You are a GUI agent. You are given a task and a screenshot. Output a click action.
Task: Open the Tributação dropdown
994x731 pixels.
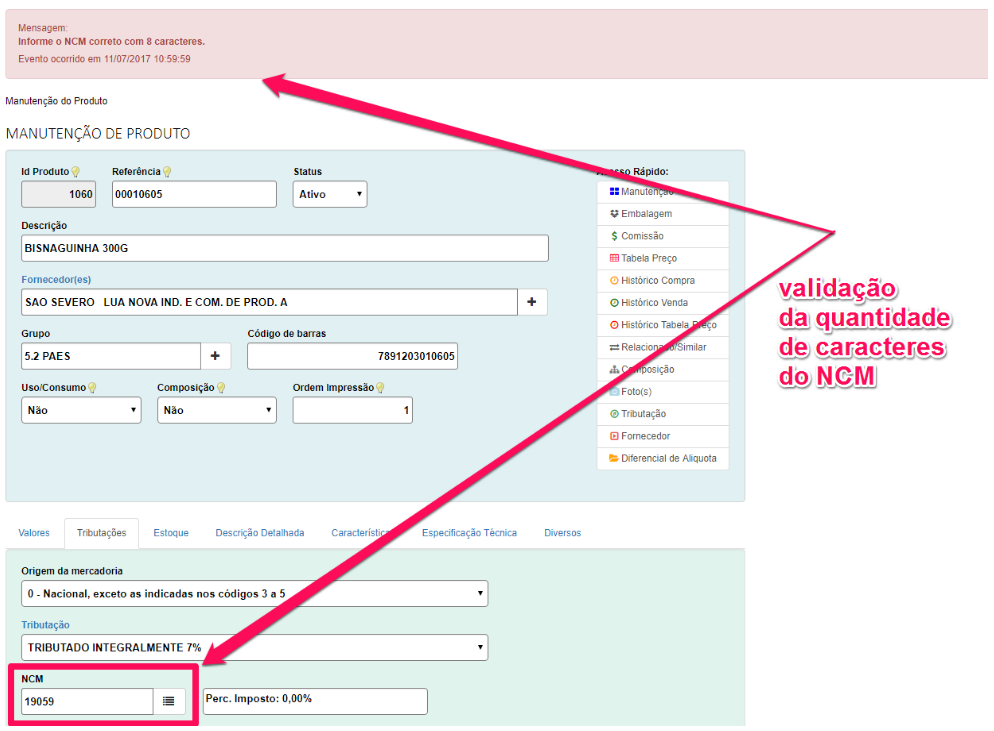(254, 647)
